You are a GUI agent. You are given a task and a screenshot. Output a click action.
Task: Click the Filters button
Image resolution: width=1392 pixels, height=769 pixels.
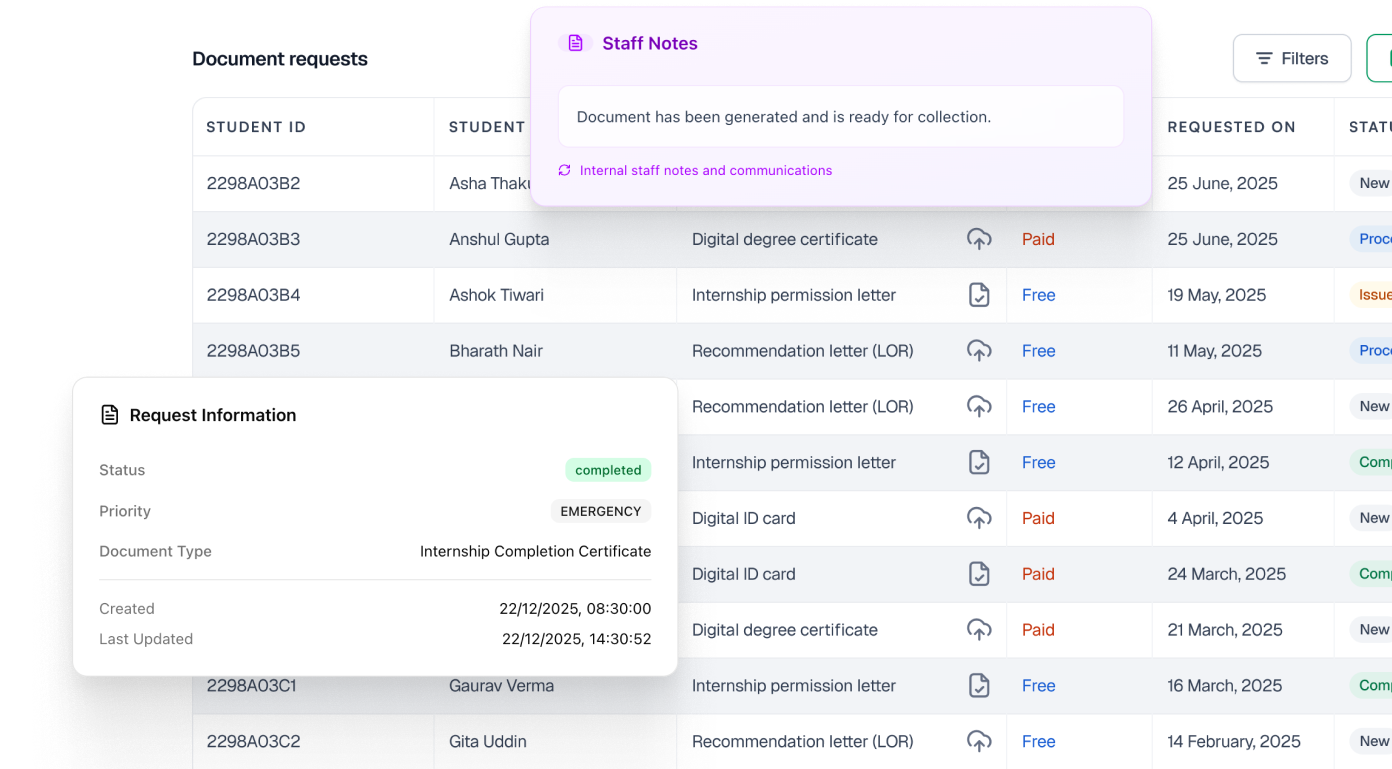click(1291, 58)
